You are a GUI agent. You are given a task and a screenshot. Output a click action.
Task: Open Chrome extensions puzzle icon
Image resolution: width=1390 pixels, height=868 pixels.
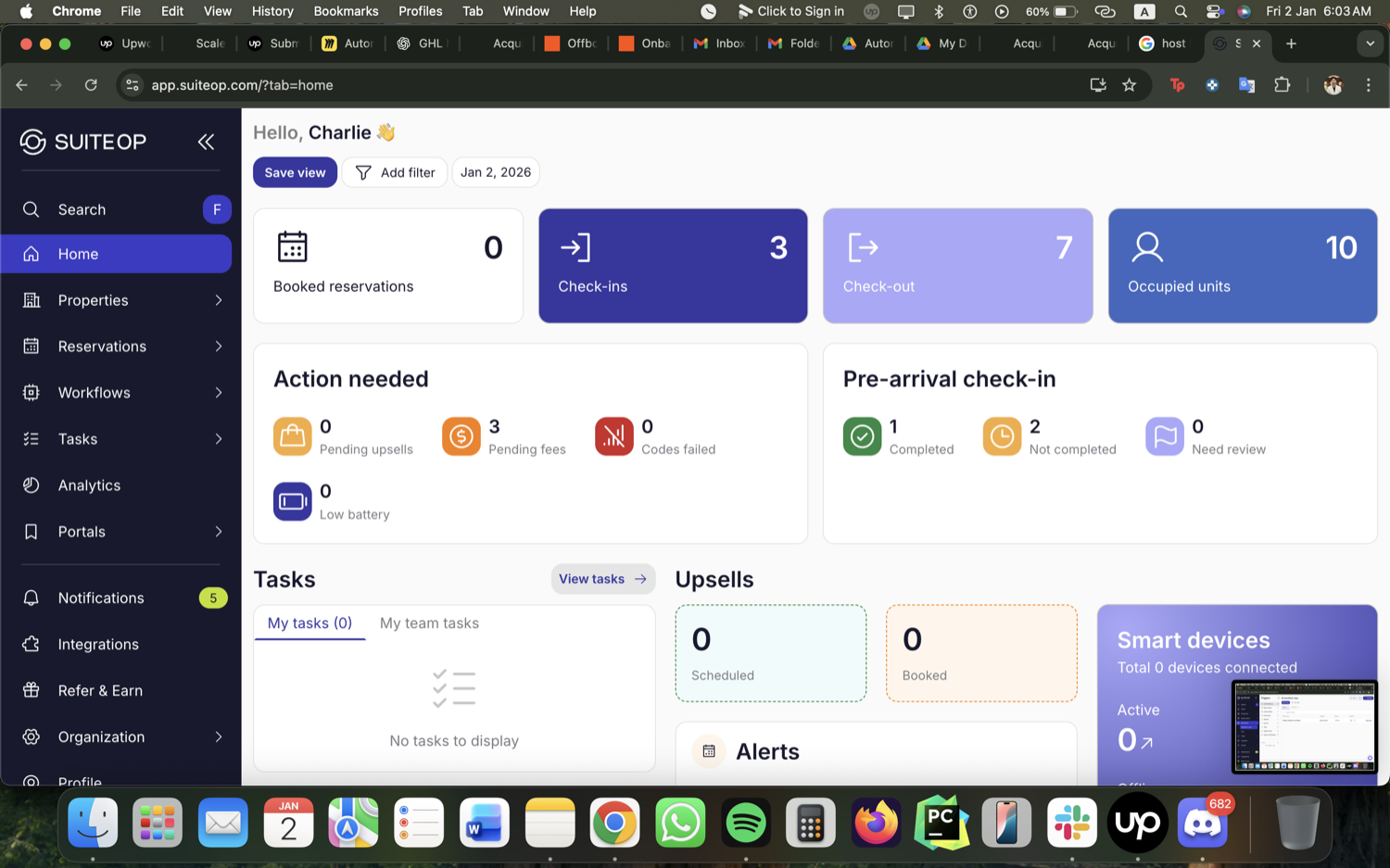coord(1283,85)
